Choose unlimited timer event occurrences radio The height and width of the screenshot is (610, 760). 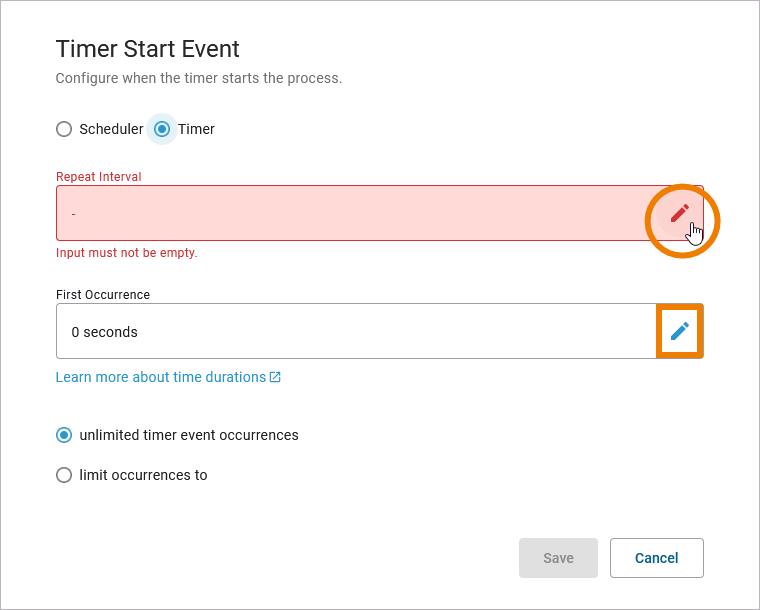tap(64, 435)
